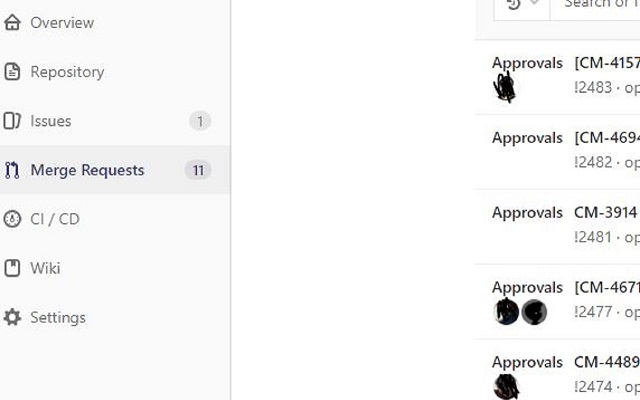
Task: Click the Merge Requests branch icon
Action: [x=12, y=170]
